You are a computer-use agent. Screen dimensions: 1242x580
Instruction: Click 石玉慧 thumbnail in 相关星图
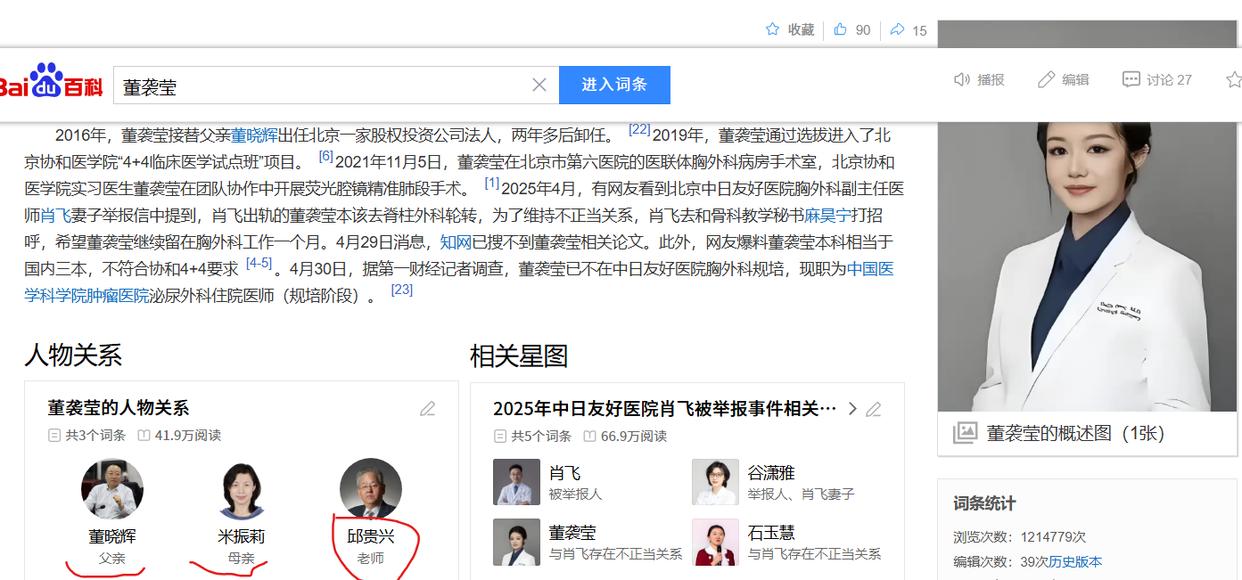tap(715, 542)
